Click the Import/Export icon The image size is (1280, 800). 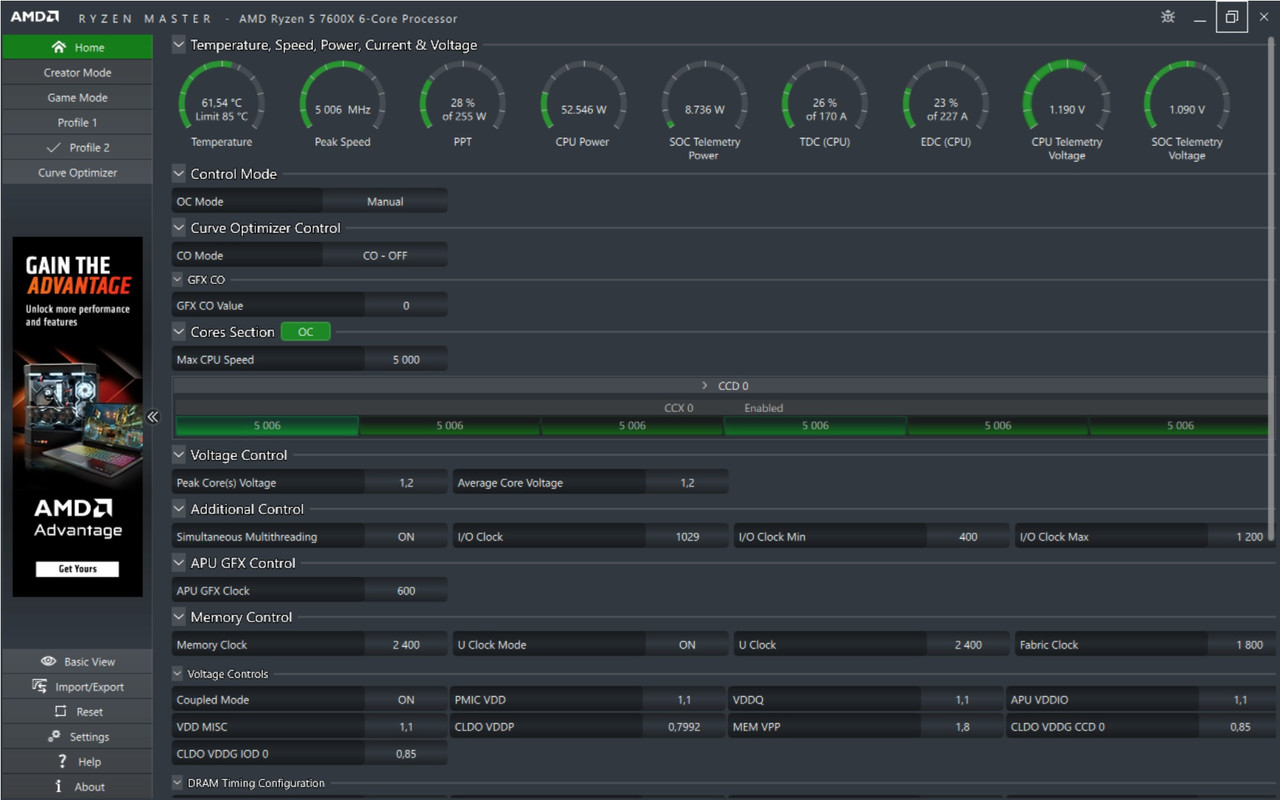point(39,686)
